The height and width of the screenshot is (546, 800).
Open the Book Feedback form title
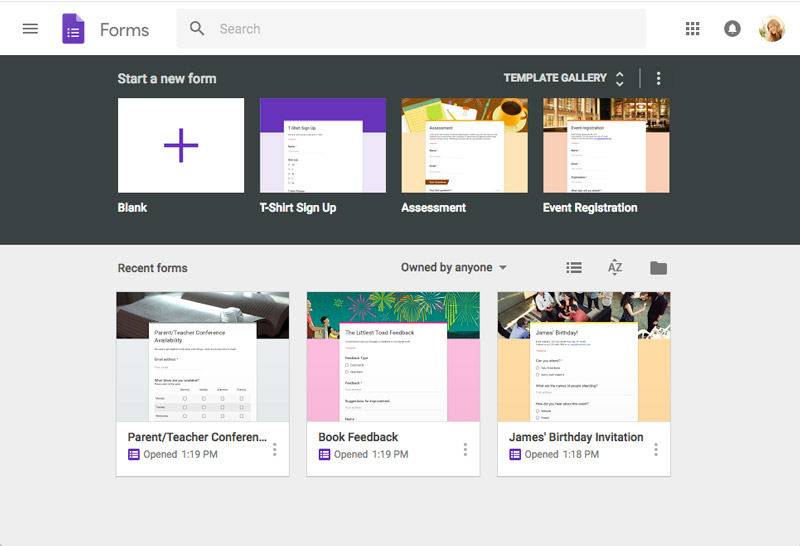tap(358, 437)
